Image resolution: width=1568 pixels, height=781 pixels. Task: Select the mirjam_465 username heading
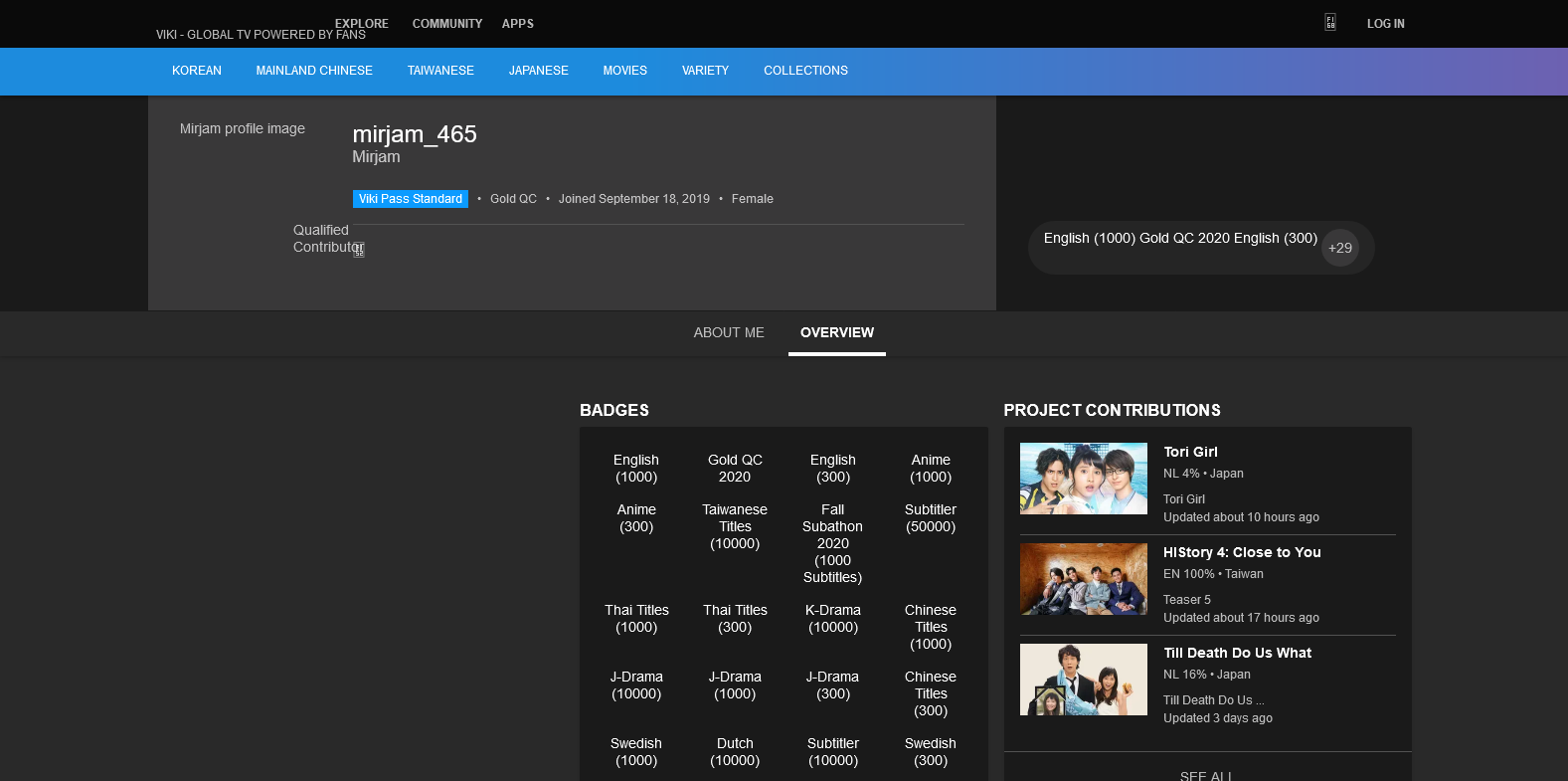(x=415, y=134)
